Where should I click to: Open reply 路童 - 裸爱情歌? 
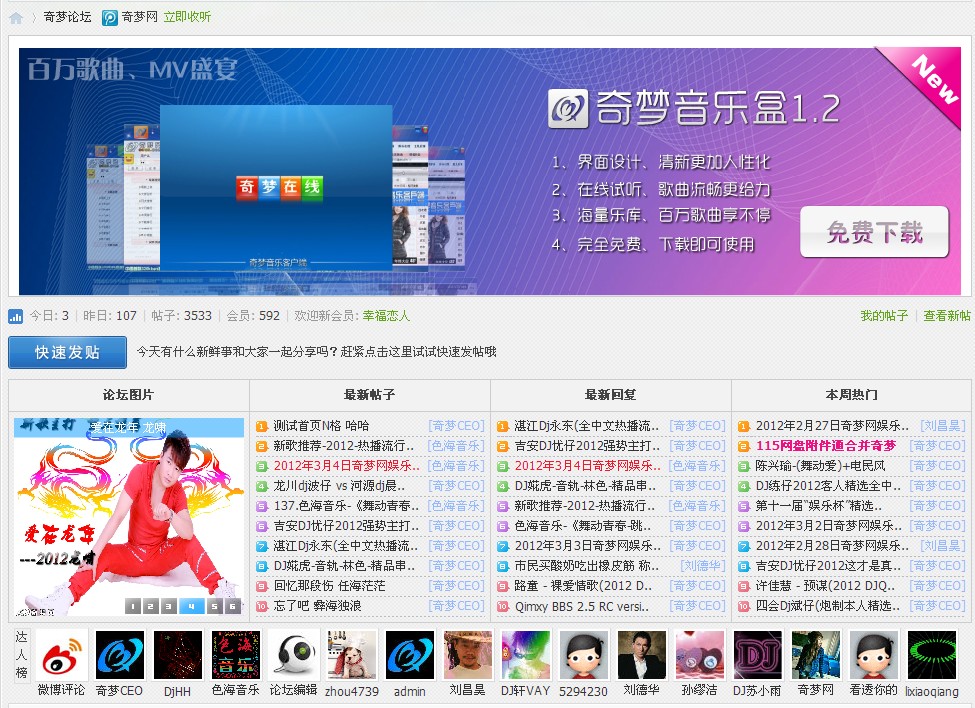tap(583, 586)
